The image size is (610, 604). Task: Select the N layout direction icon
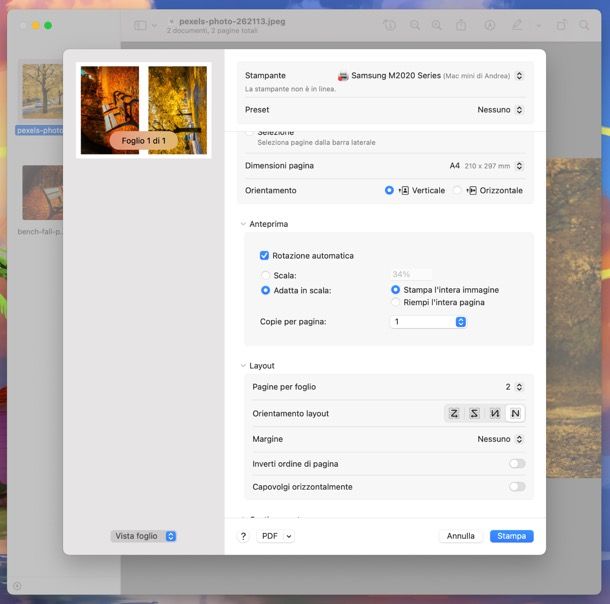point(515,413)
